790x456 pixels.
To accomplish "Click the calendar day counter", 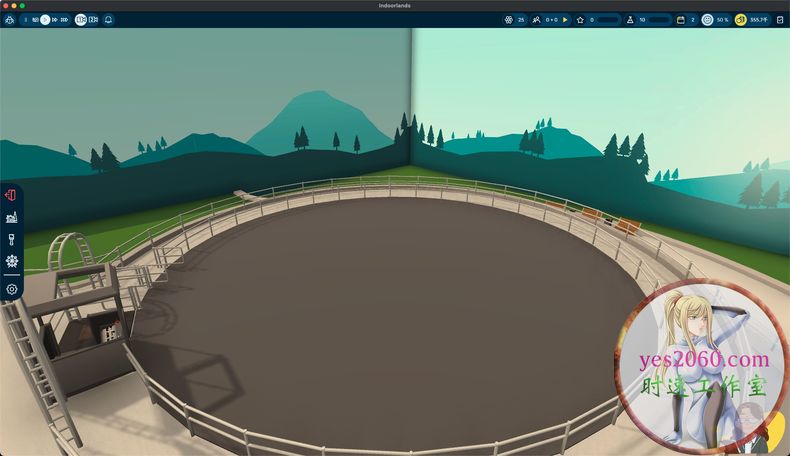I will pos(681,19).
